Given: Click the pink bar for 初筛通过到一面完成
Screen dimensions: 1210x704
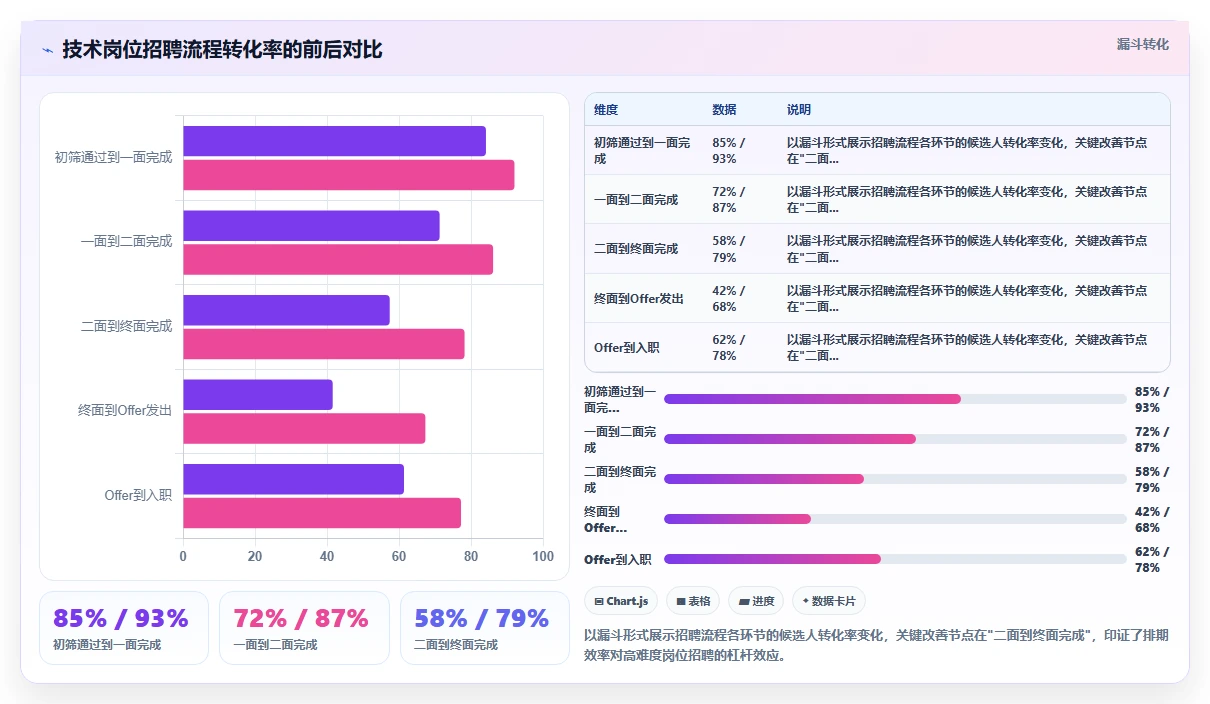Looking at the screenshot, I should [348, 175].
